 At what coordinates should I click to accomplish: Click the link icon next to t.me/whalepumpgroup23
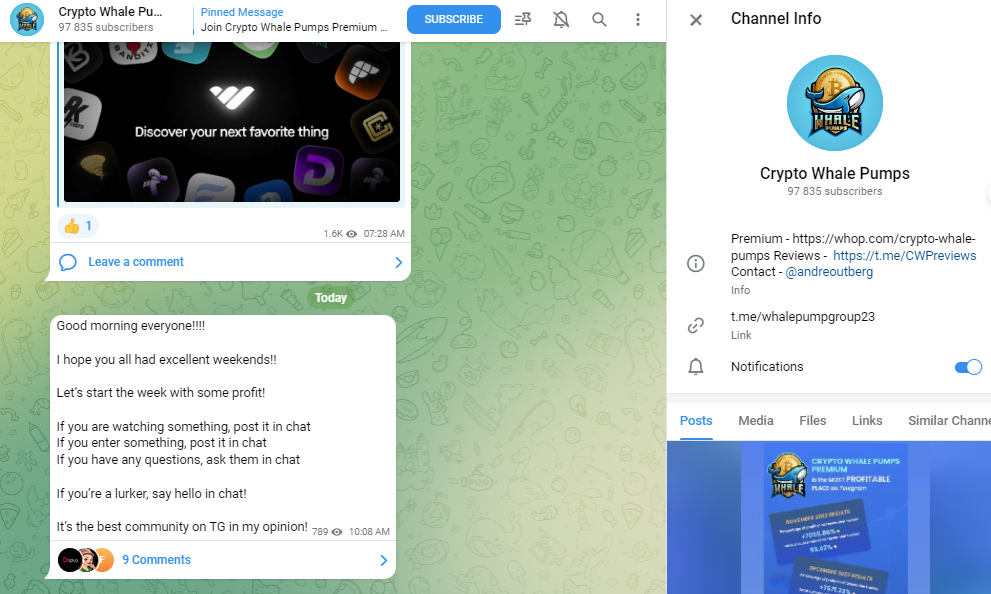coord(696,325)
